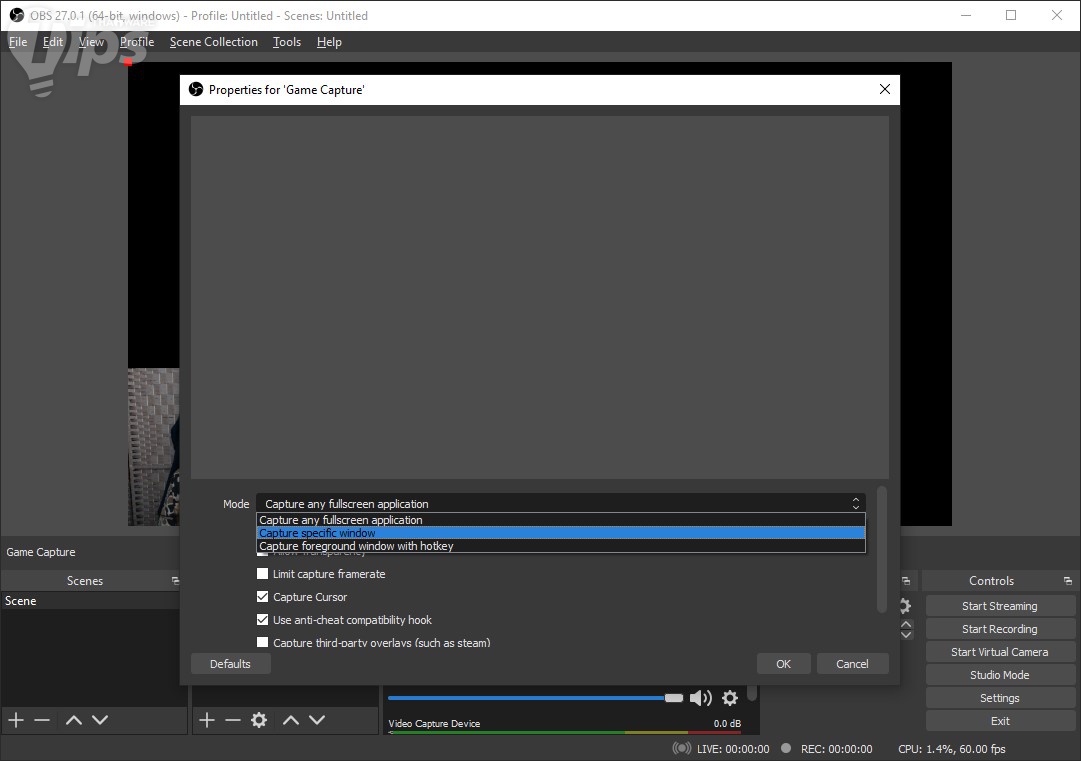
Task: Open the Scene Collection menu
Action: click(213, 42)
